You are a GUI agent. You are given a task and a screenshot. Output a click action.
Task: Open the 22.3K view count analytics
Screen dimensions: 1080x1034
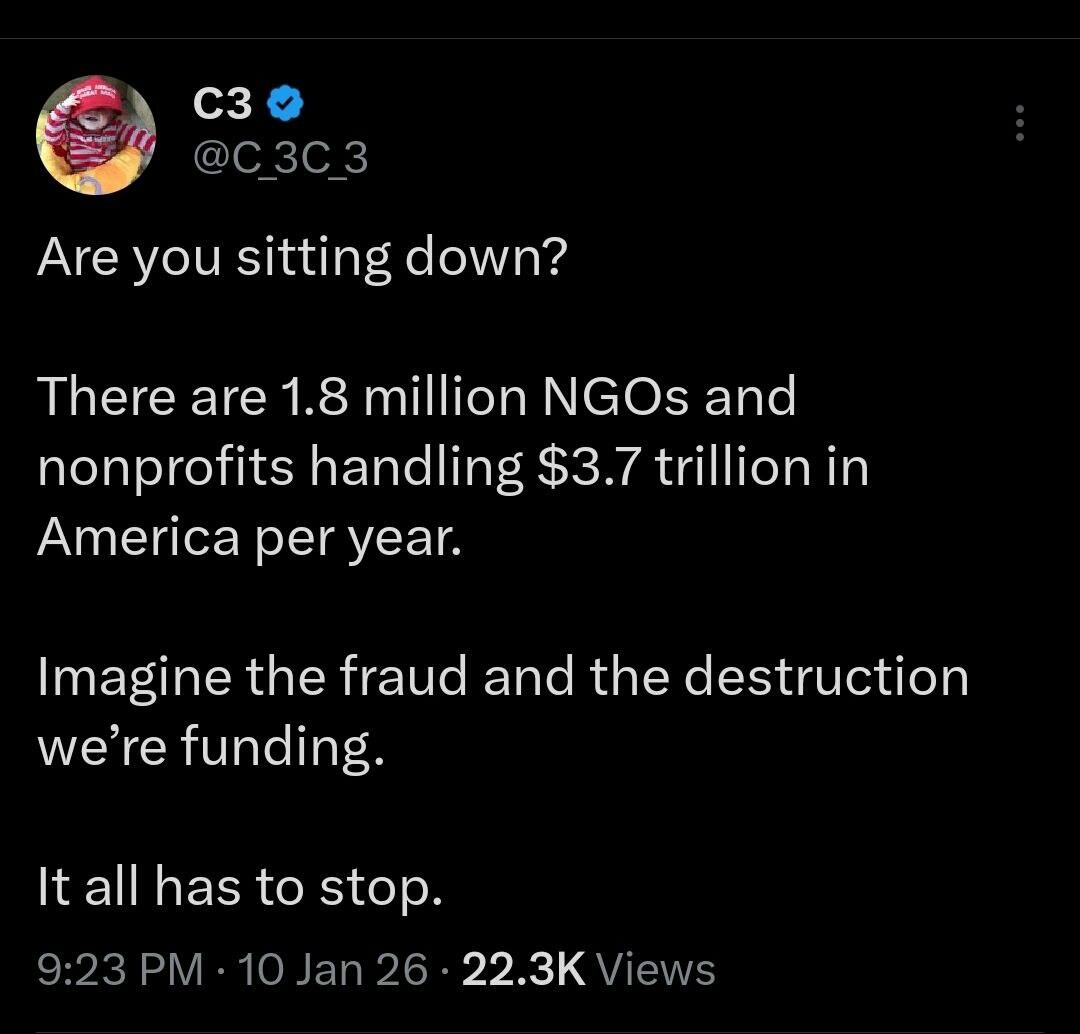click(523, 969)
